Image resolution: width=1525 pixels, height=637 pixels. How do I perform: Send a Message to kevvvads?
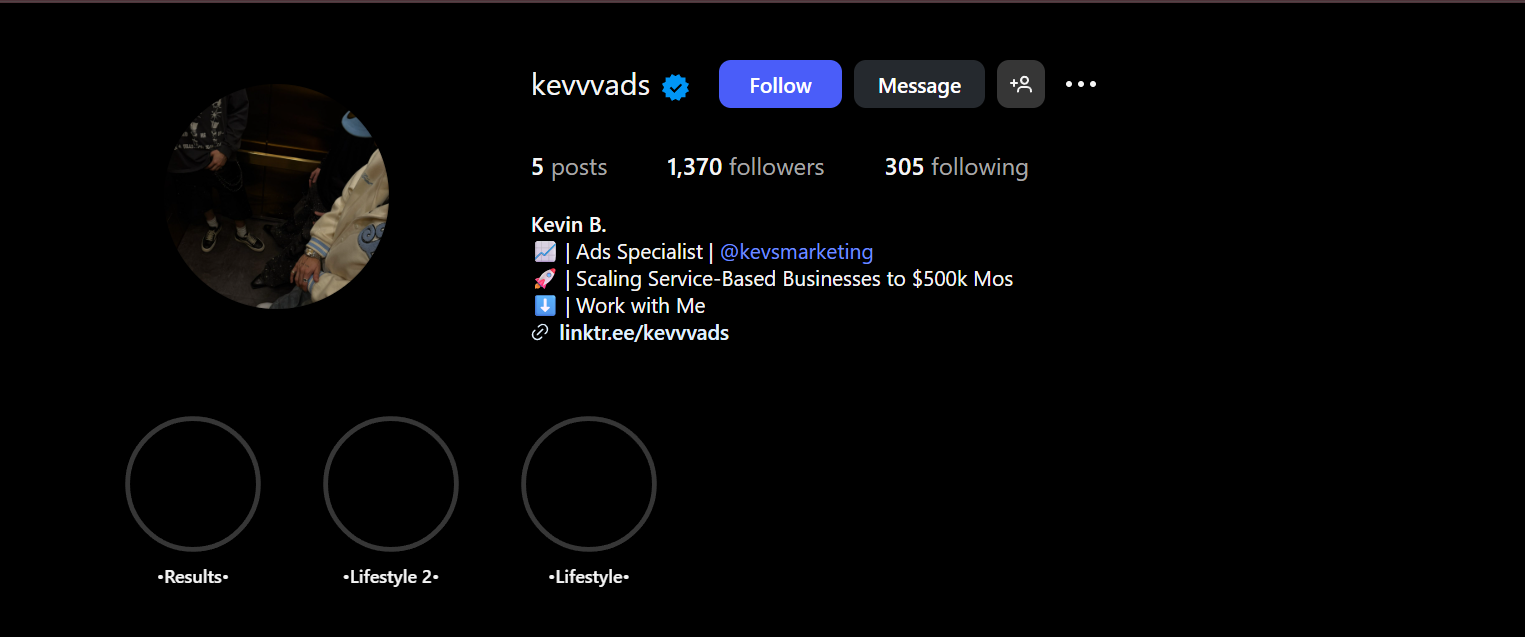click(x=918, y=84)
